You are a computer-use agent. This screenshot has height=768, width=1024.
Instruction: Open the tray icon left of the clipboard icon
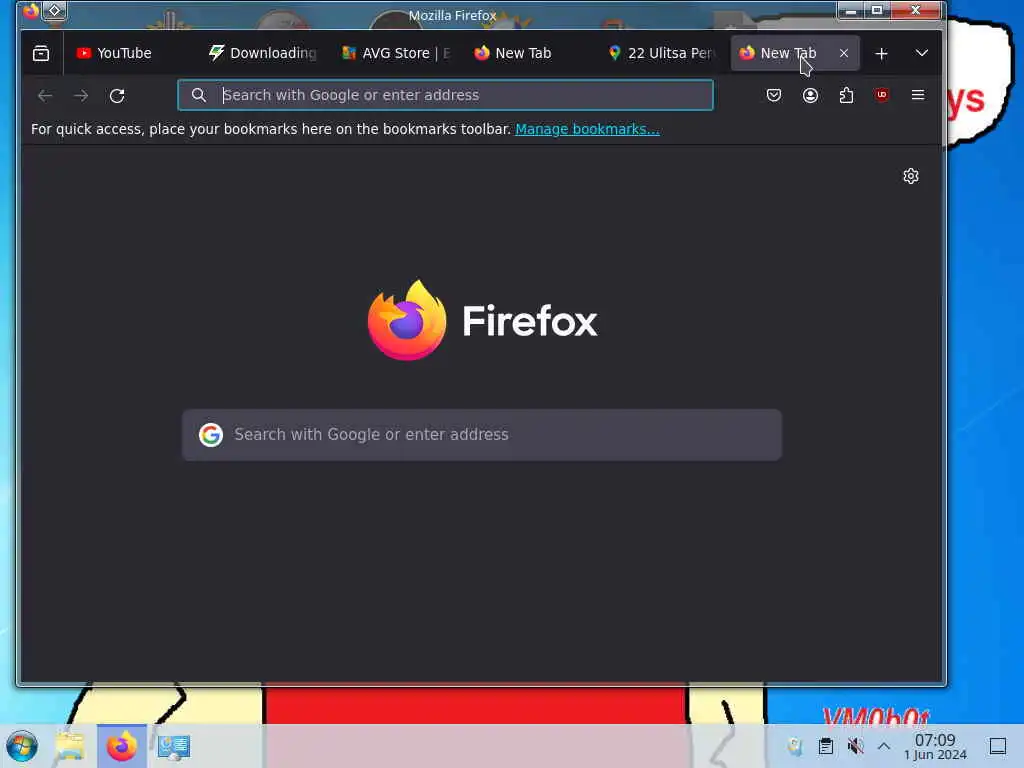(795, 746)
